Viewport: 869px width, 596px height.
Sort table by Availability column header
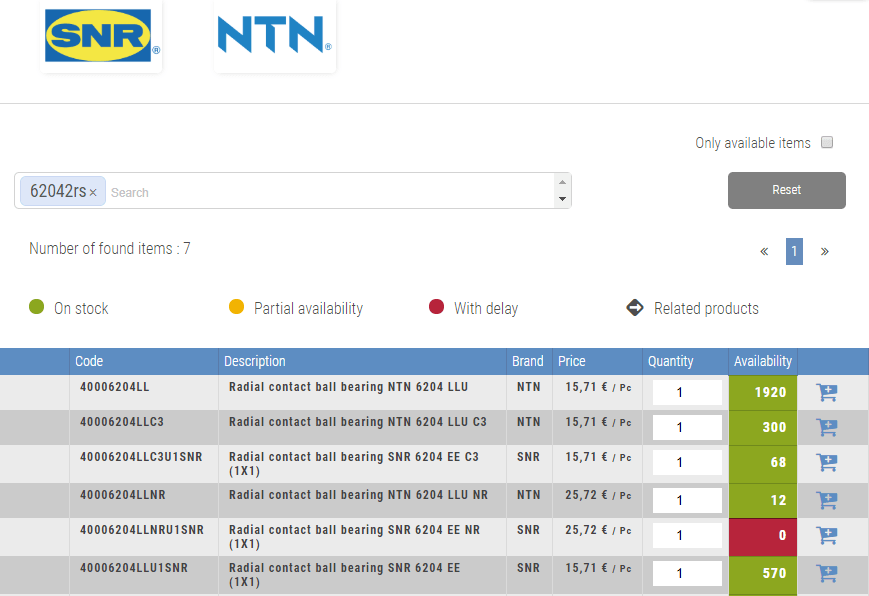click(762, 361)
